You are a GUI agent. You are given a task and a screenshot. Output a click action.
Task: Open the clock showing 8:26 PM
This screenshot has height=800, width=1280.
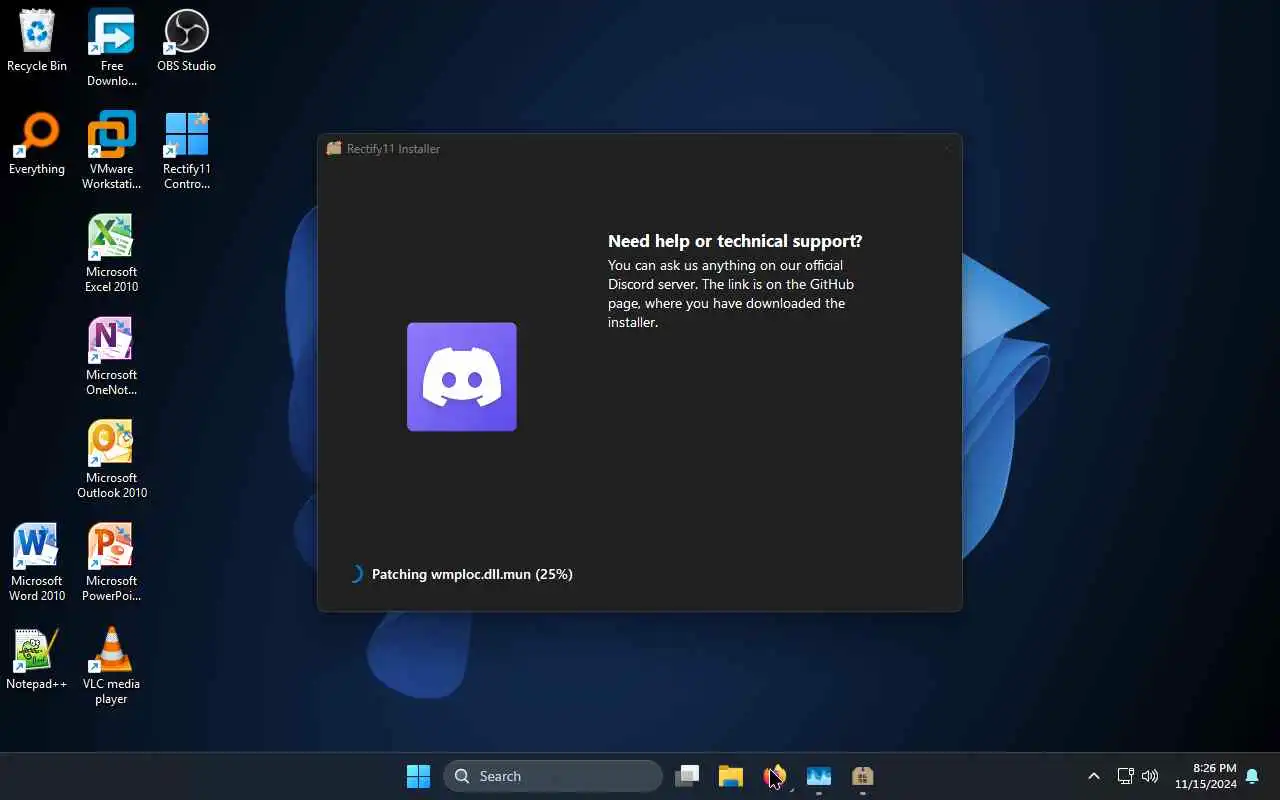(x=1206, y=776)
